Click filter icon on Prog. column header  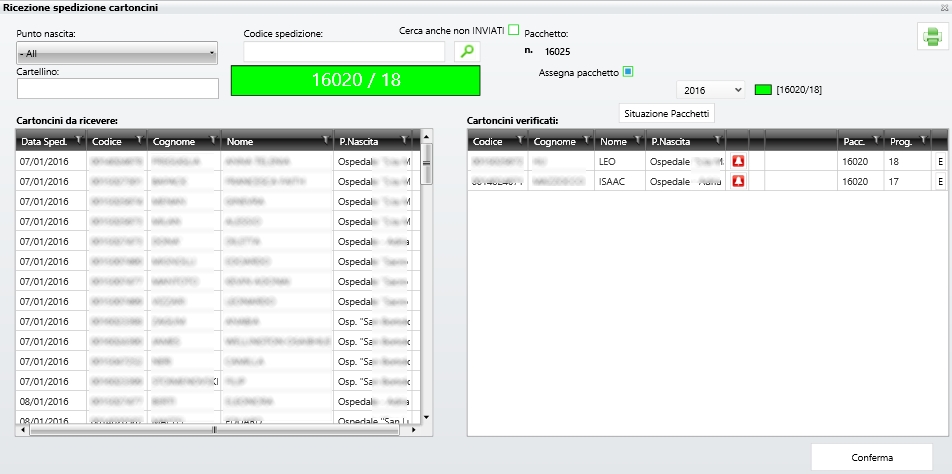pos(923,141)
